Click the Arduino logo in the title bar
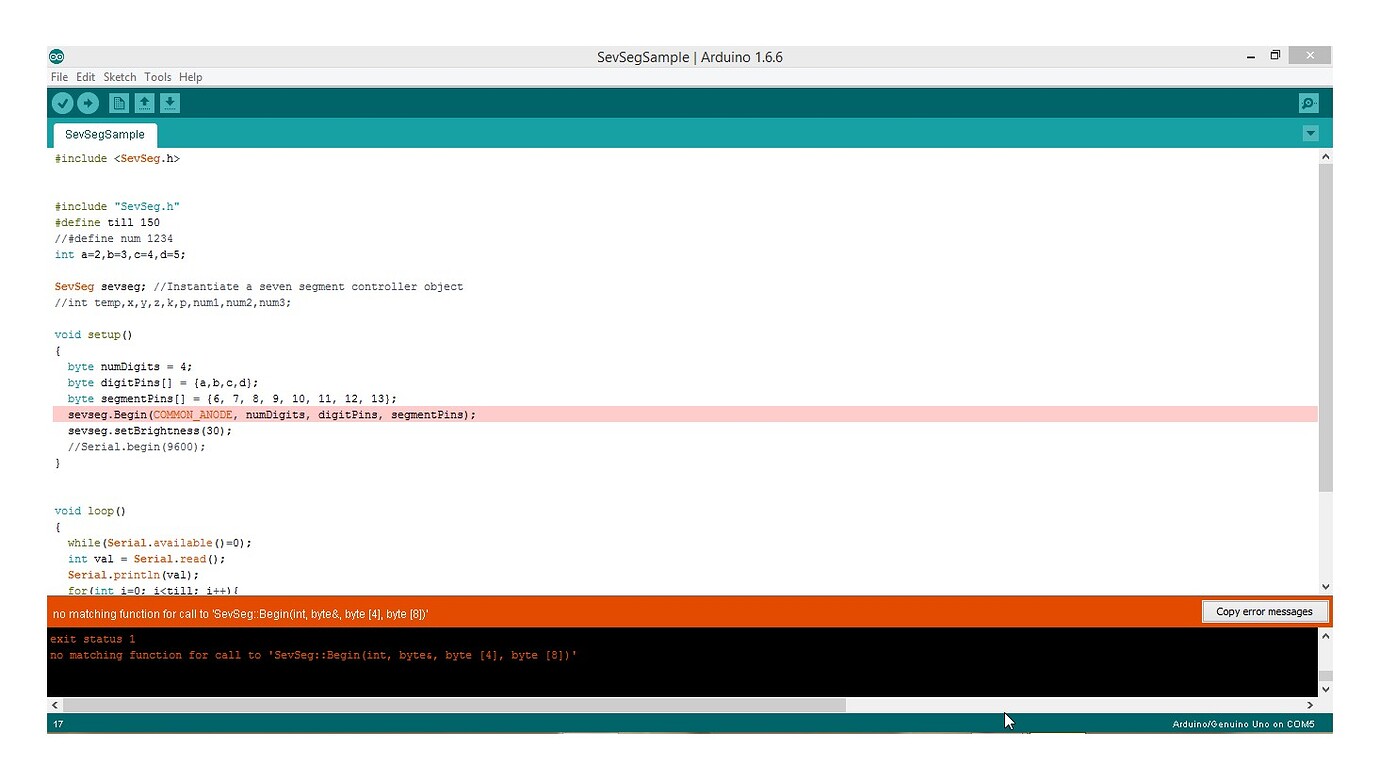Viewport: 1380px width, 780px height. [56, 56]
